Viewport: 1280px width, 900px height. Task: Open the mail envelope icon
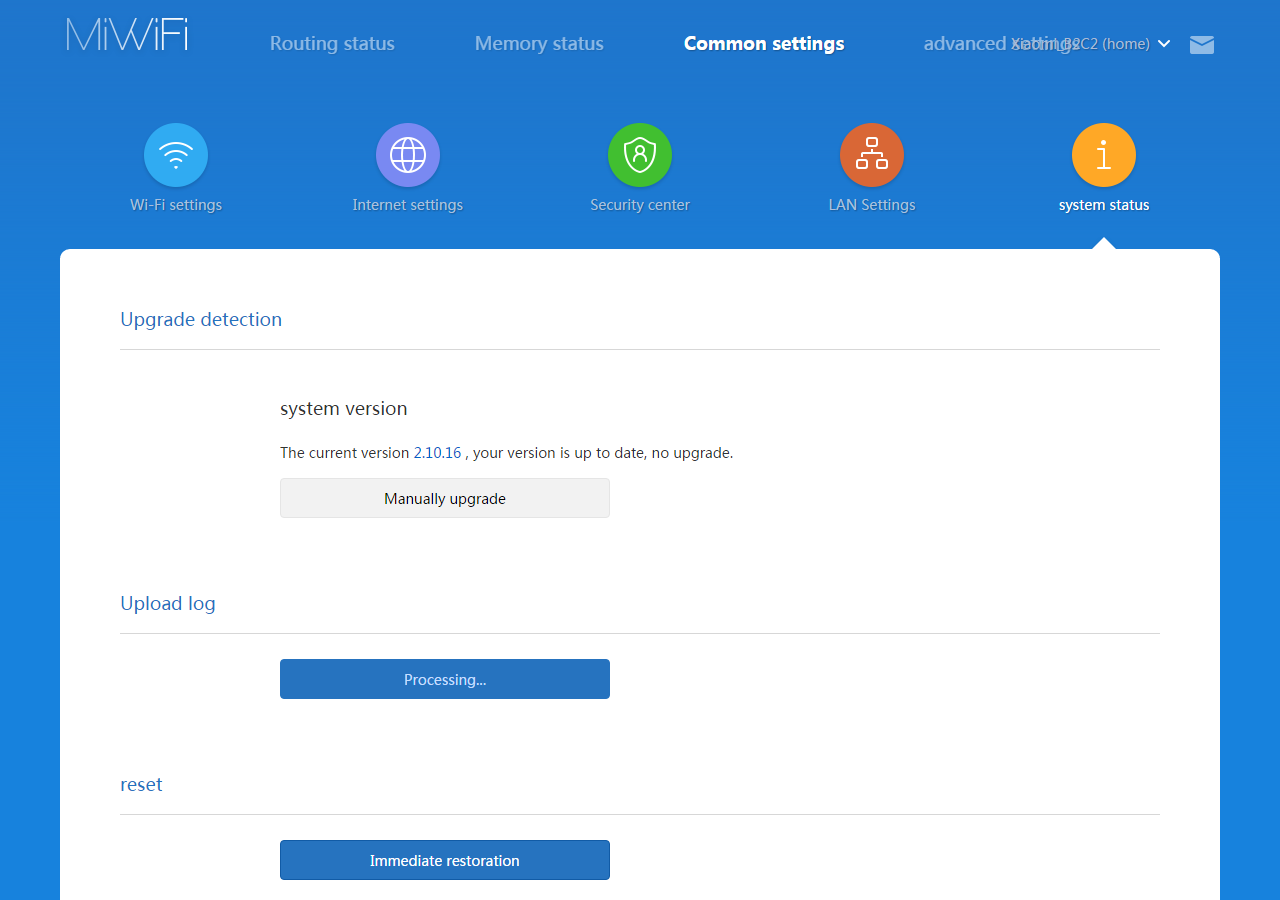[1202, 44]
